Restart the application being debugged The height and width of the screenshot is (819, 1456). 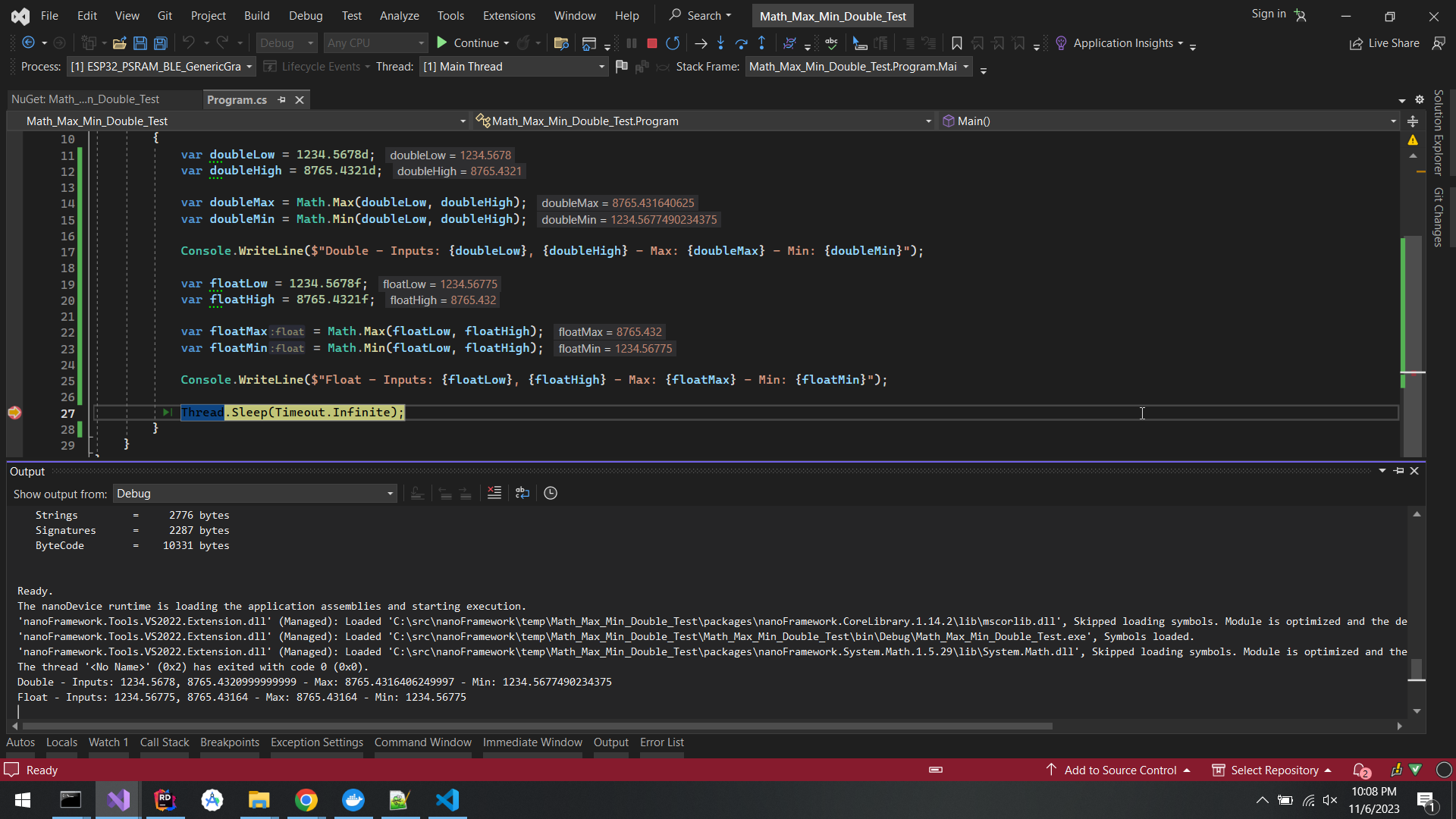(673, 43)
